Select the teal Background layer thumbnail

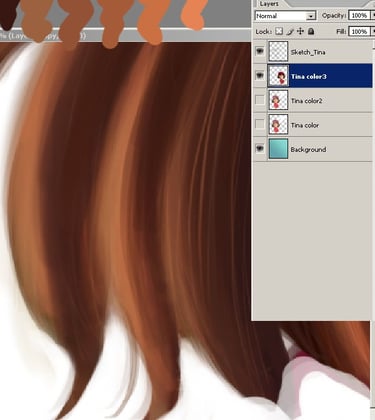point(278,149)
